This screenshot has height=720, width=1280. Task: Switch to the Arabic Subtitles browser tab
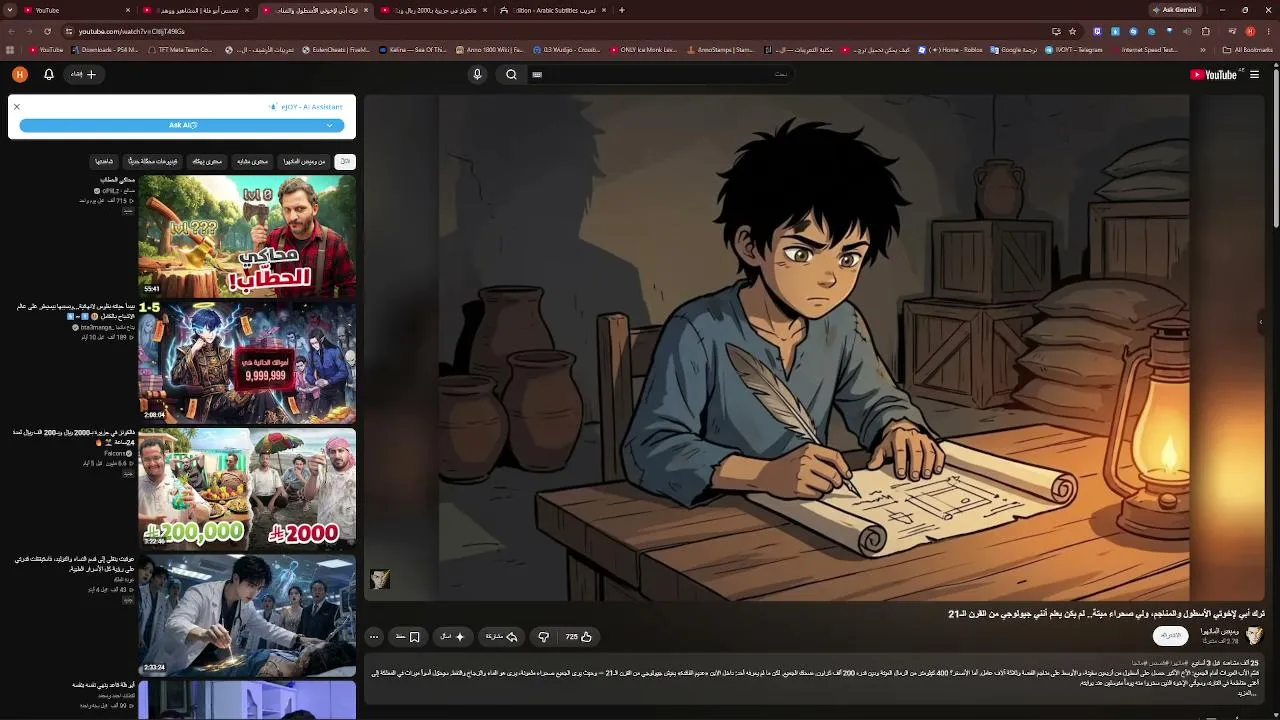[x=550, y=10]
